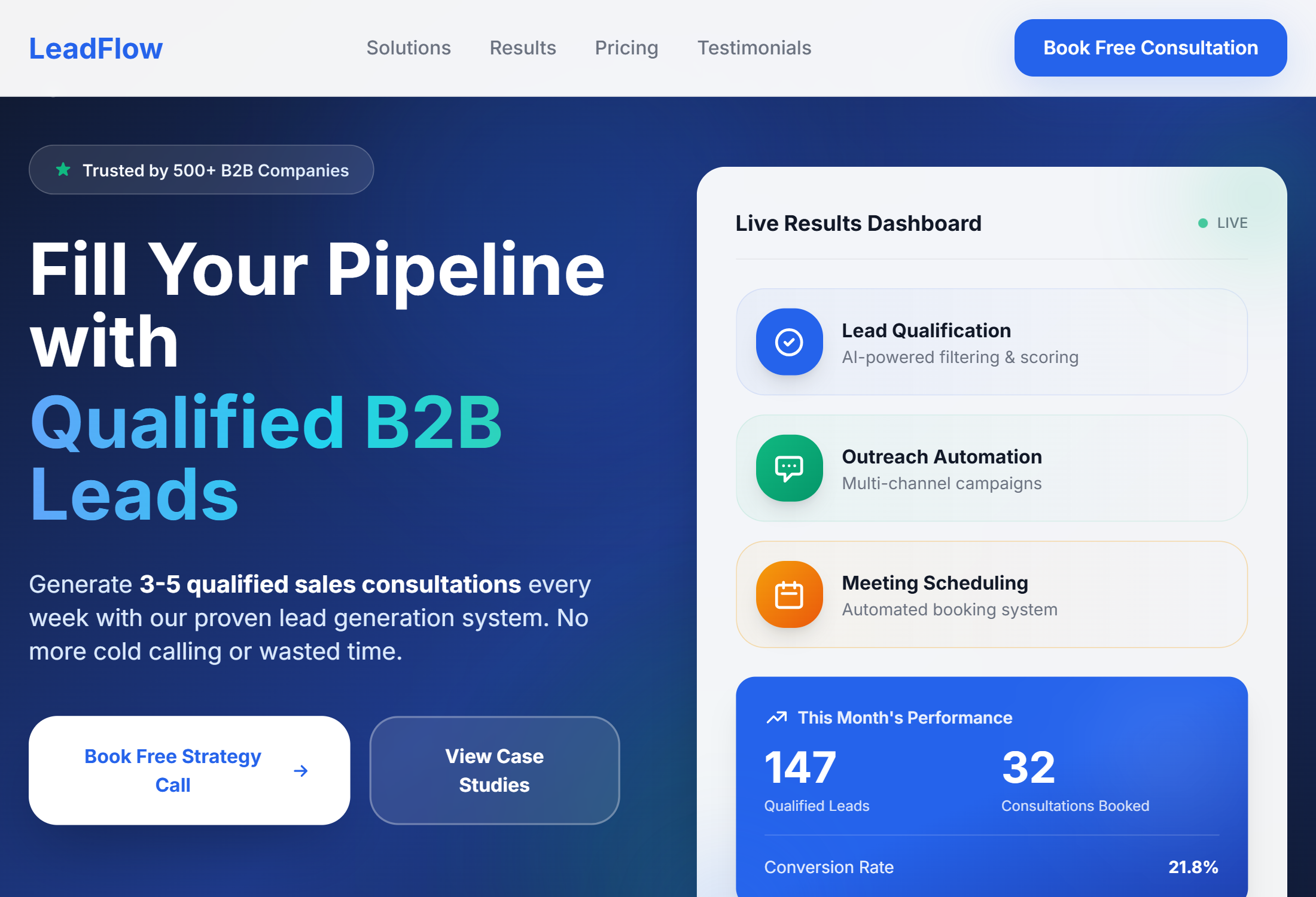
Task: Open the Solutions nav link
Action: 409,48
